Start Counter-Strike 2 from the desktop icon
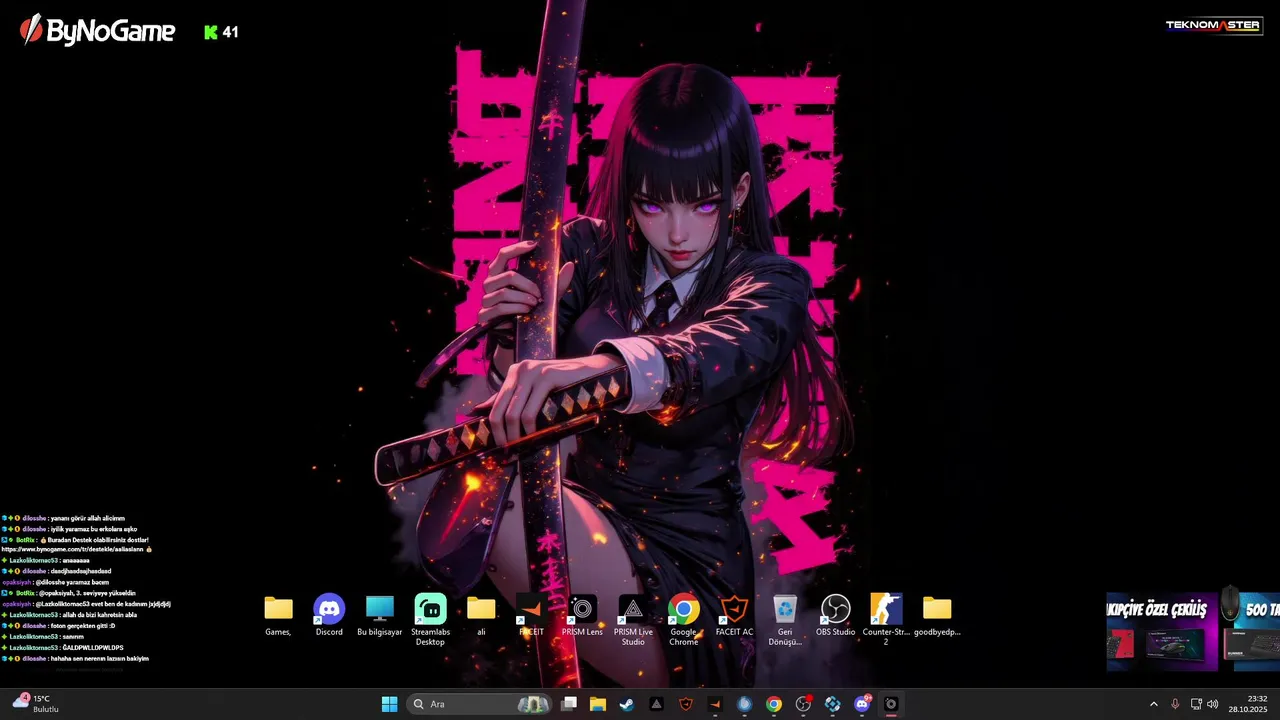Viewport: 1280px width, 720px height. pyautogui.click(x=886, y=620)
